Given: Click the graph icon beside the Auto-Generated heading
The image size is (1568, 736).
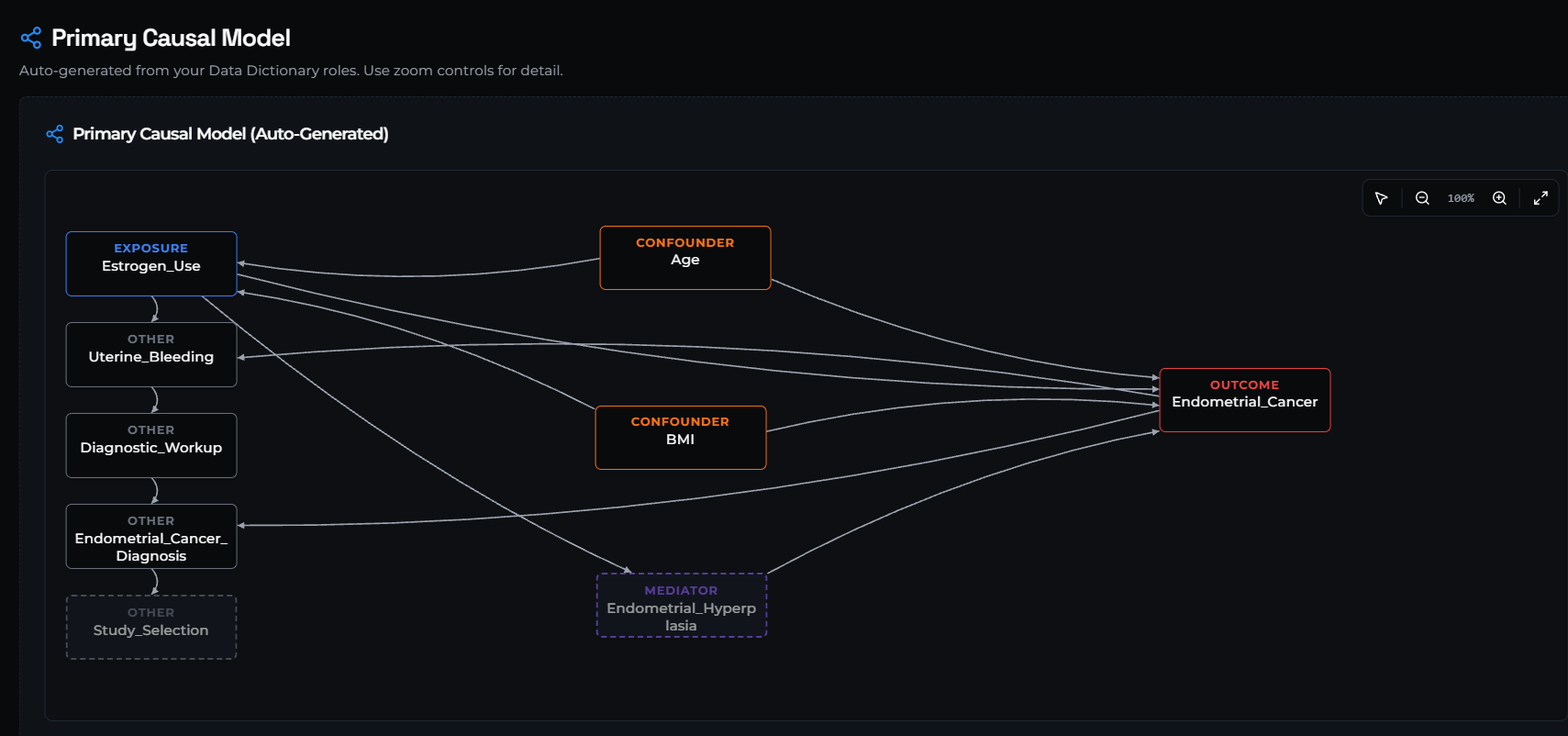Looking at the screenshot, I should [x=55, y=134].
